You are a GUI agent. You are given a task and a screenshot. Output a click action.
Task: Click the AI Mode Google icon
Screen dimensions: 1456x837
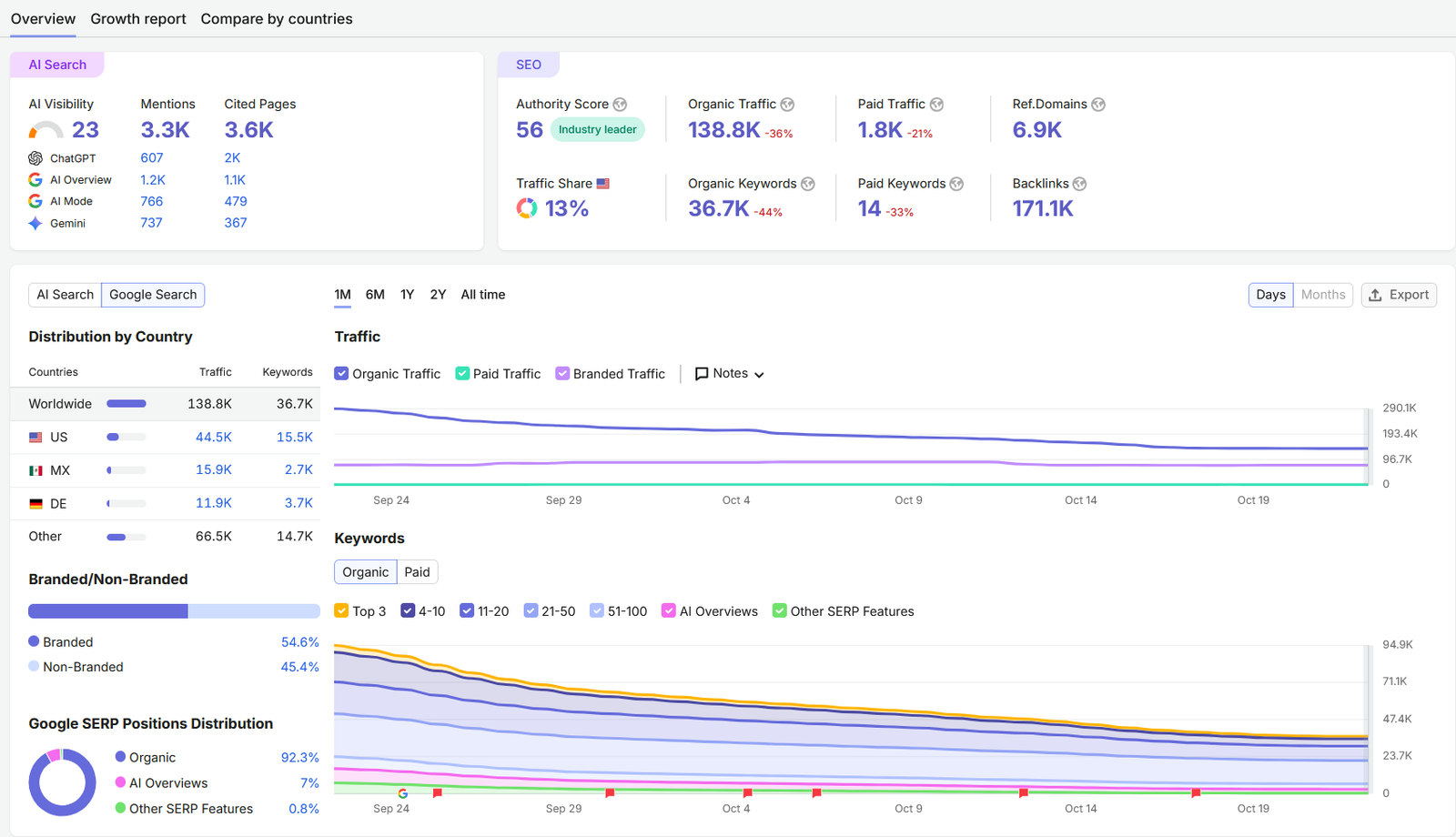pyautogui.click(x=35, y=201)
